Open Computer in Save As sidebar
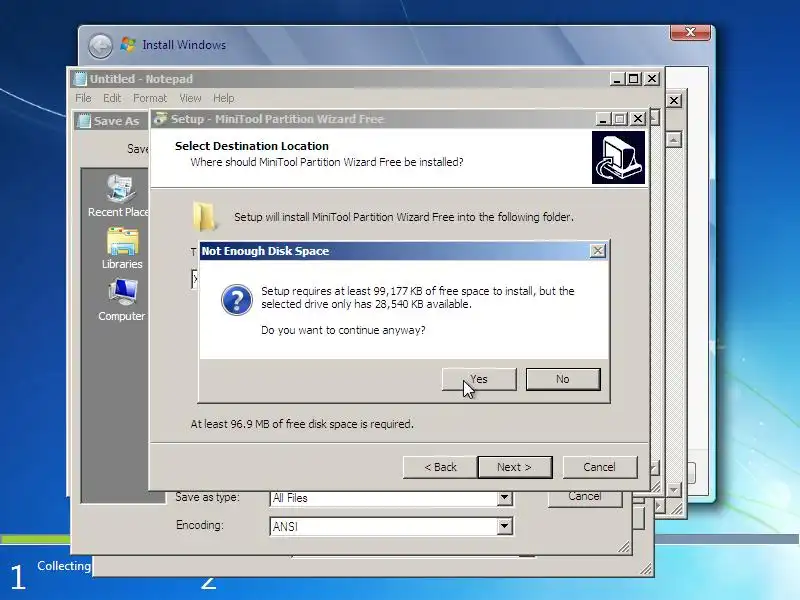This screenshot has width=800, height=600. 122,300
